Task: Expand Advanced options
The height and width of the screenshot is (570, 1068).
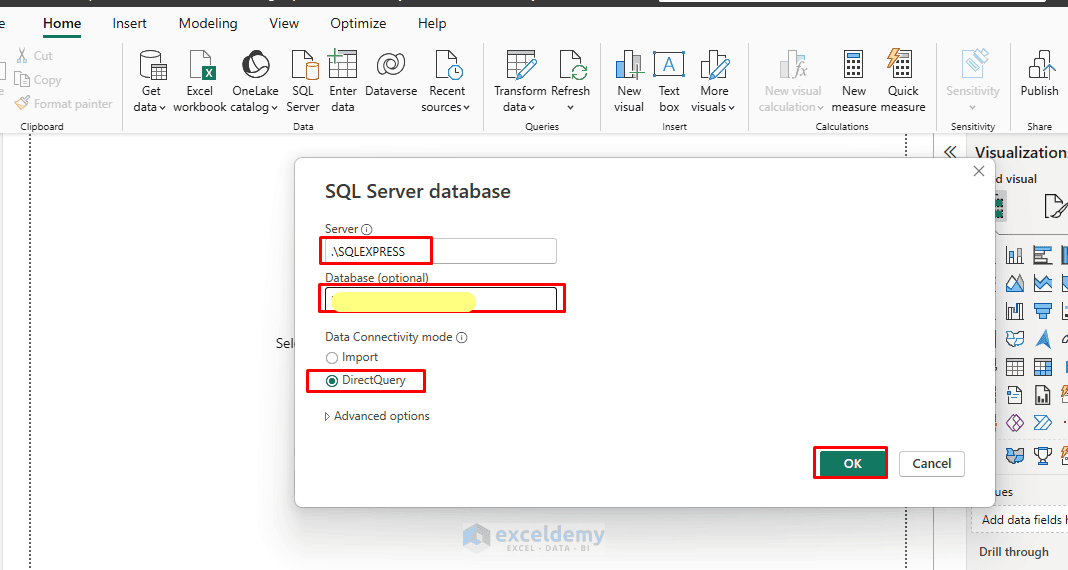Action: point(377,416)
